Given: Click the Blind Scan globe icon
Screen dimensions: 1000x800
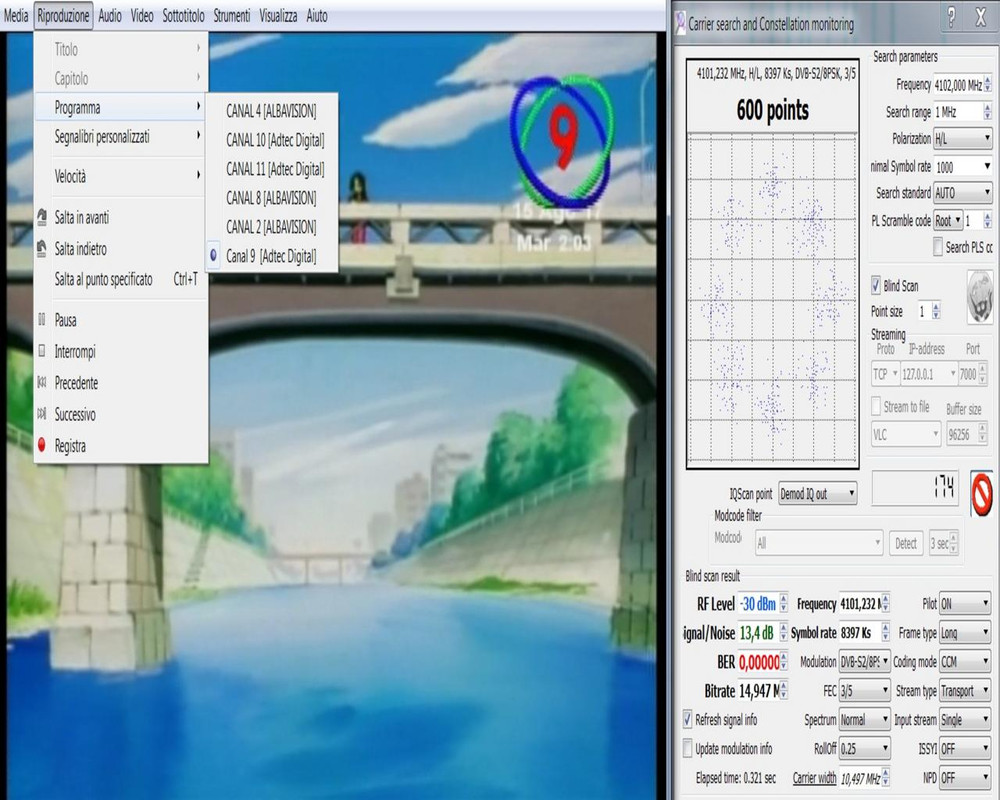Looking at the screenshot, I should (x=980, y=297).
